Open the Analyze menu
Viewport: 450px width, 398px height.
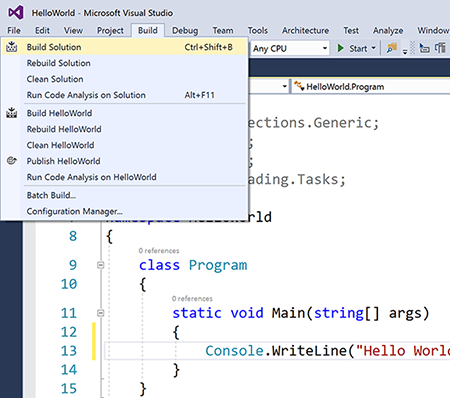pos(388,30)
